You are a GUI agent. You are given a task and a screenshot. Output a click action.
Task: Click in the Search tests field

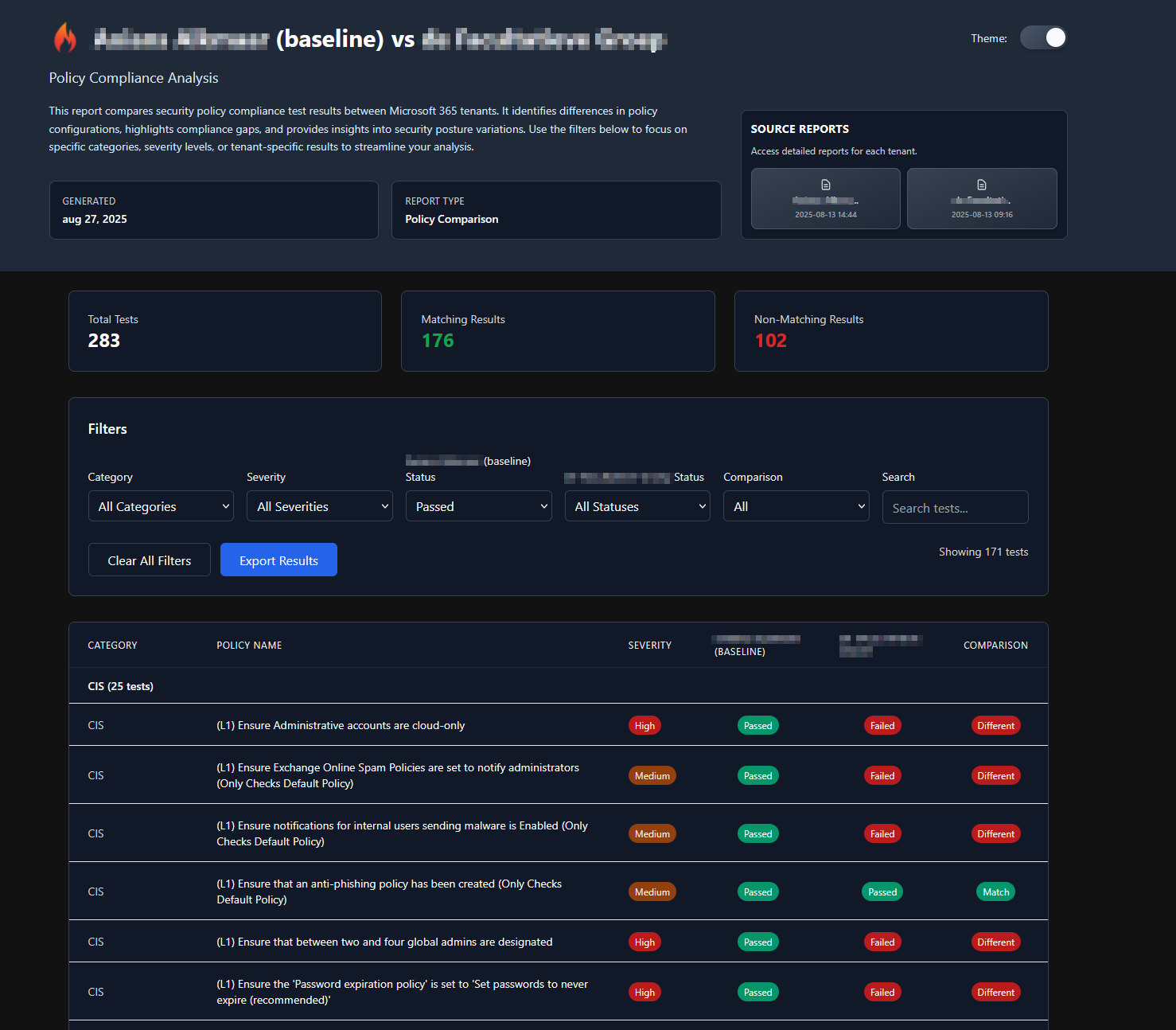955,508
